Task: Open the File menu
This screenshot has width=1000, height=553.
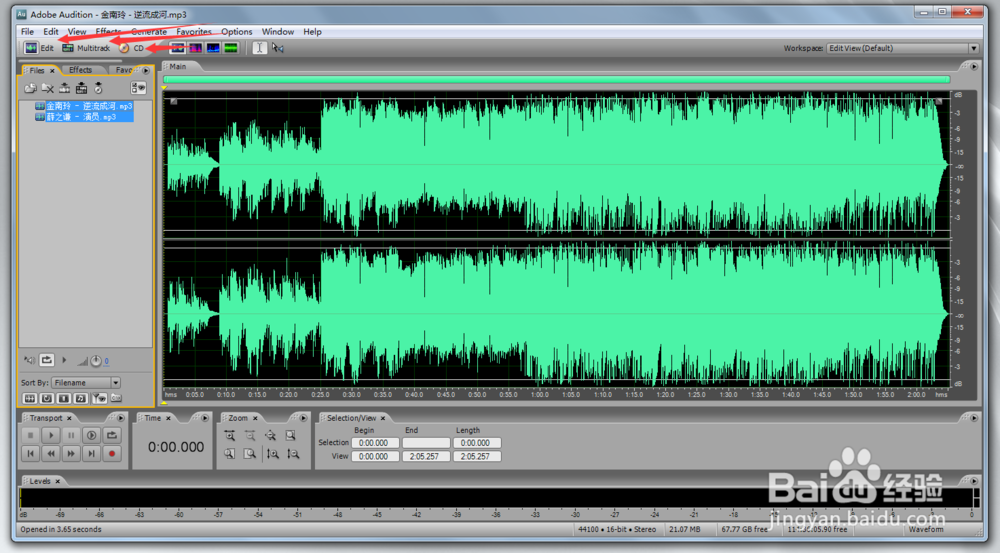Action: point(27,31)
